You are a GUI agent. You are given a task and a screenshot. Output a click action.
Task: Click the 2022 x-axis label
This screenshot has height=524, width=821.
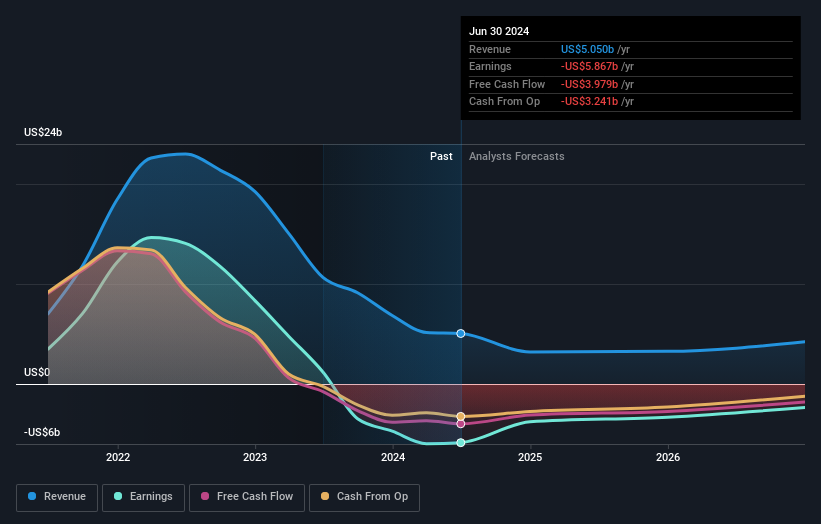tap(118, 458)
